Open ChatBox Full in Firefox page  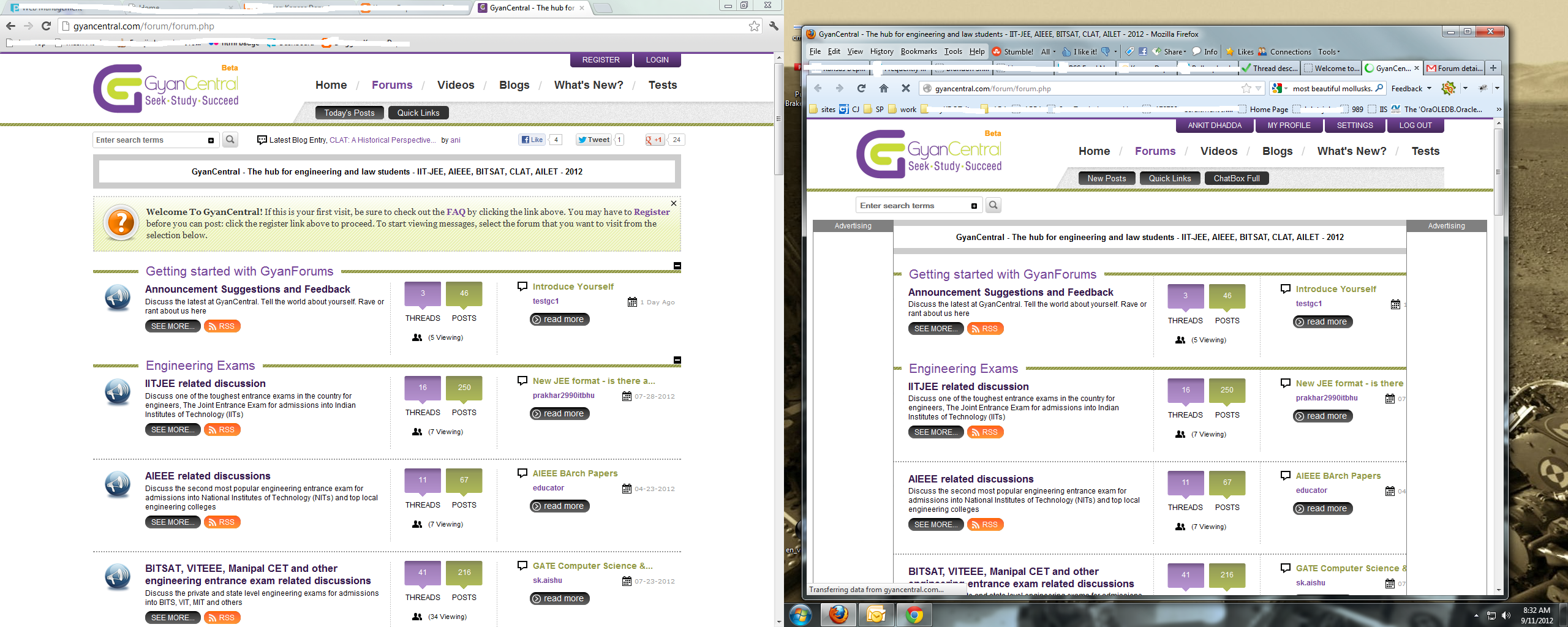[x=1237, y=178]
